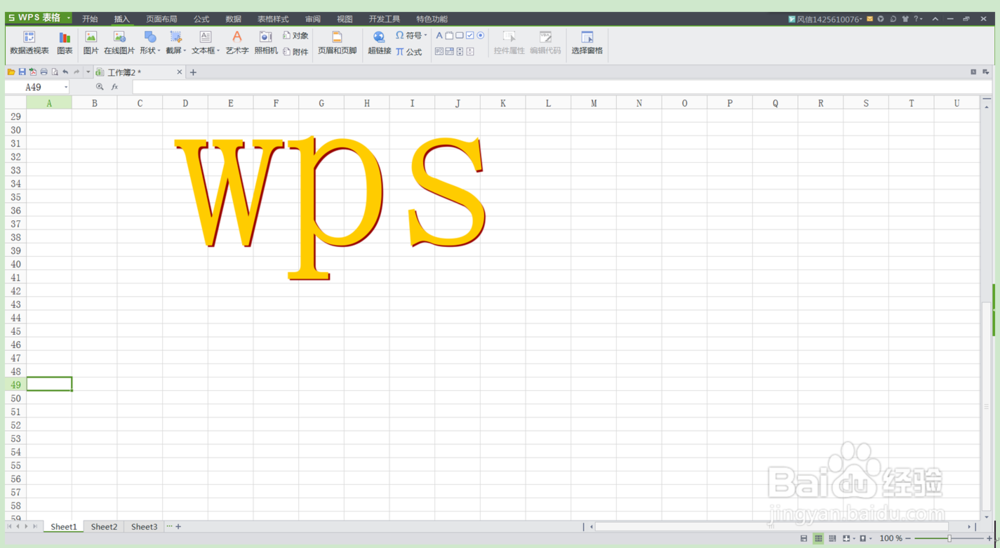Open the help '?' dropdown
The image size is (1000, 548).
[918, 19]
